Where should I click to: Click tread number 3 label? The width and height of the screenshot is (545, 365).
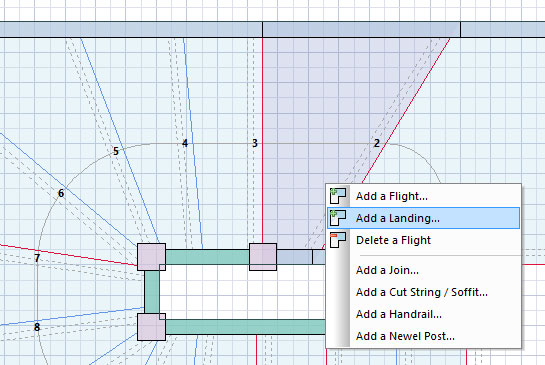coord(255,143)
